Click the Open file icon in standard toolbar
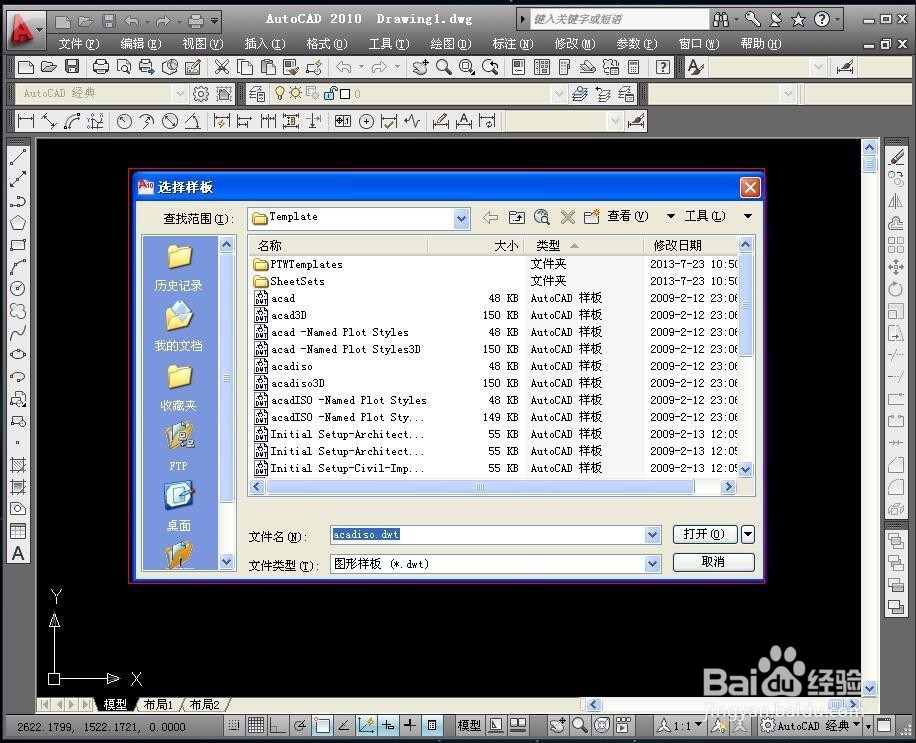This screenshot has width=916, height=743. [48, 67]
